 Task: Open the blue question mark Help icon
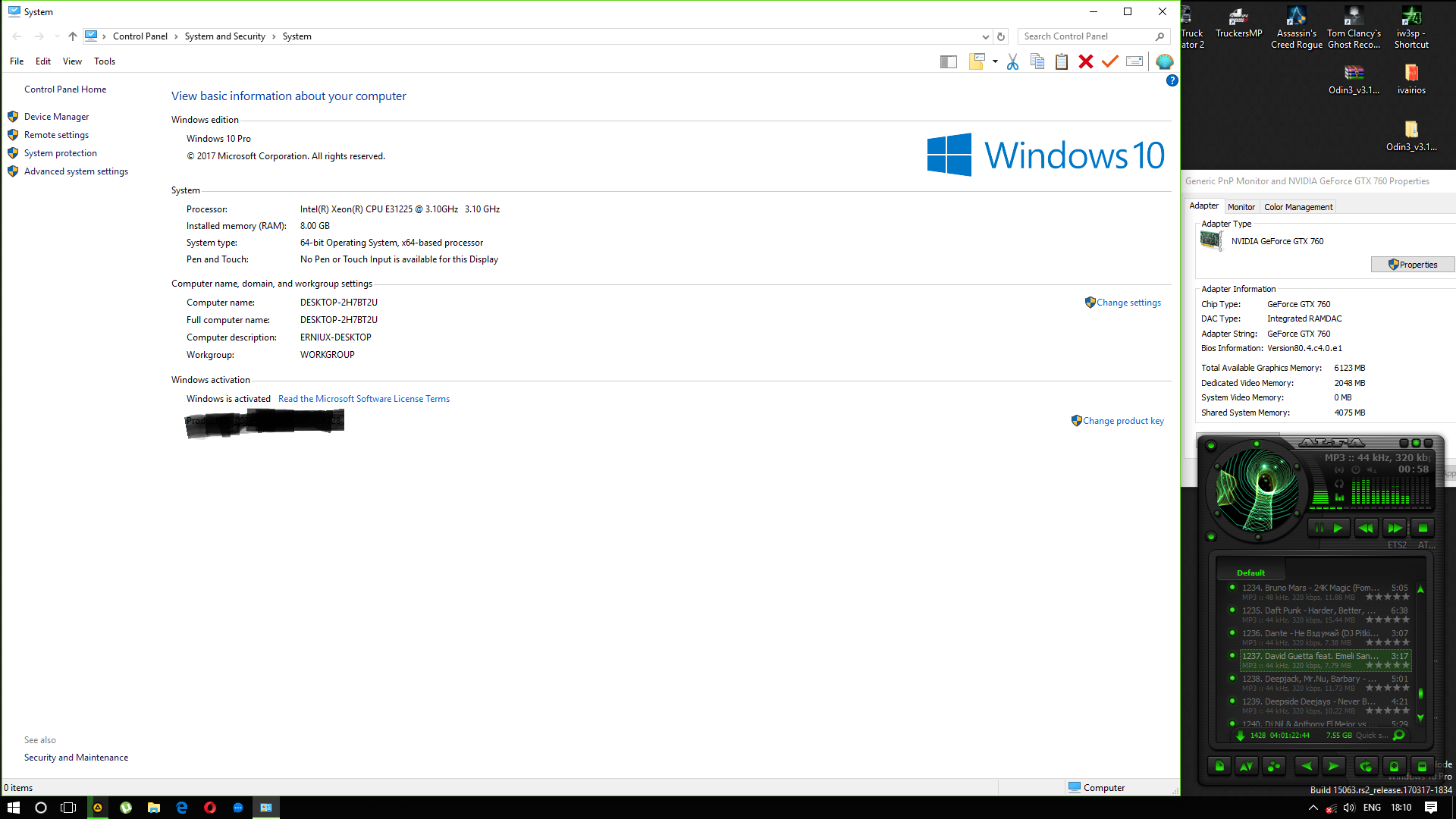point(1172,80)
